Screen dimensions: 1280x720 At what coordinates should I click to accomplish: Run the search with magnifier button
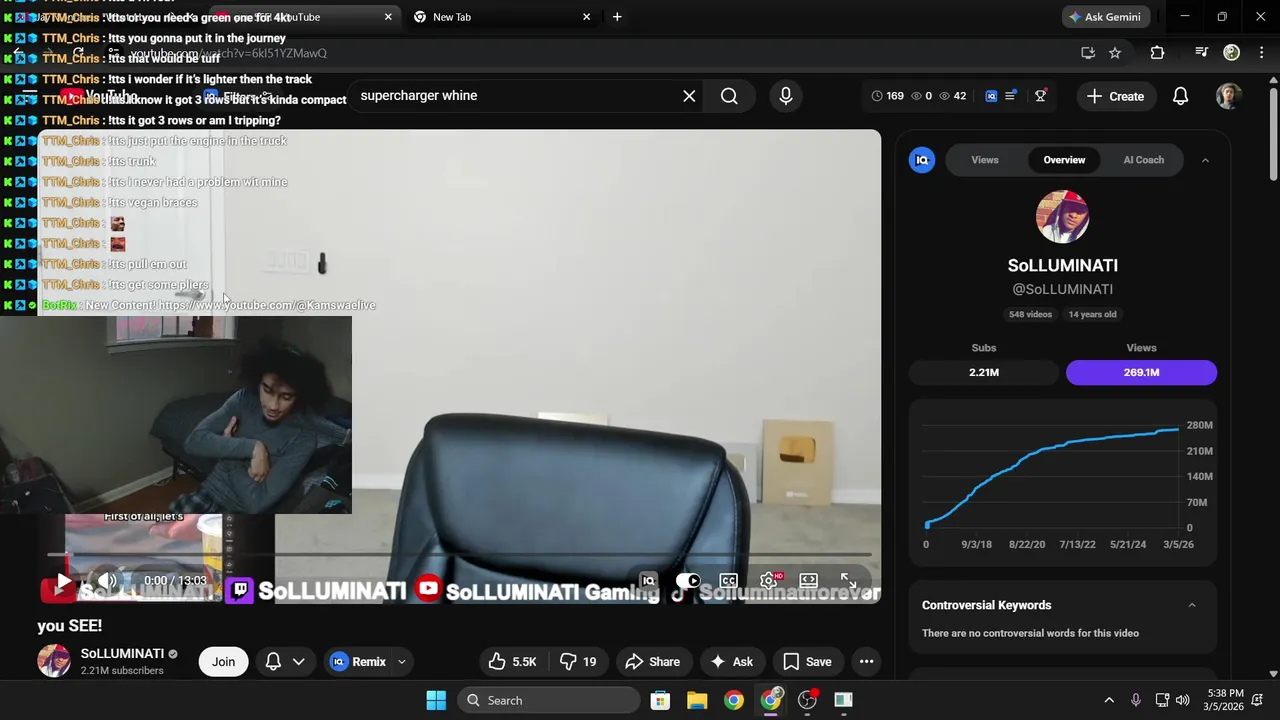coord(729,96)
